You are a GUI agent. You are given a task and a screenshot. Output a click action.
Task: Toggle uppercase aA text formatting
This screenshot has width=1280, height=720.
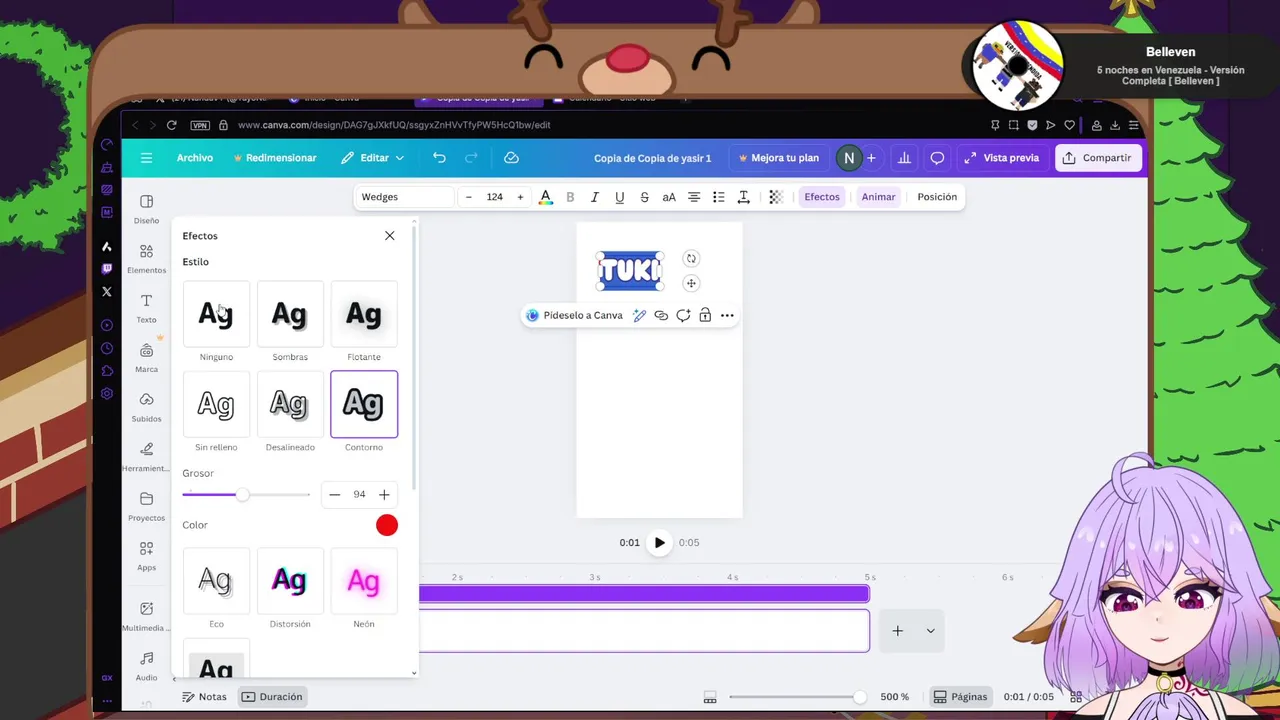coord(669,197)
